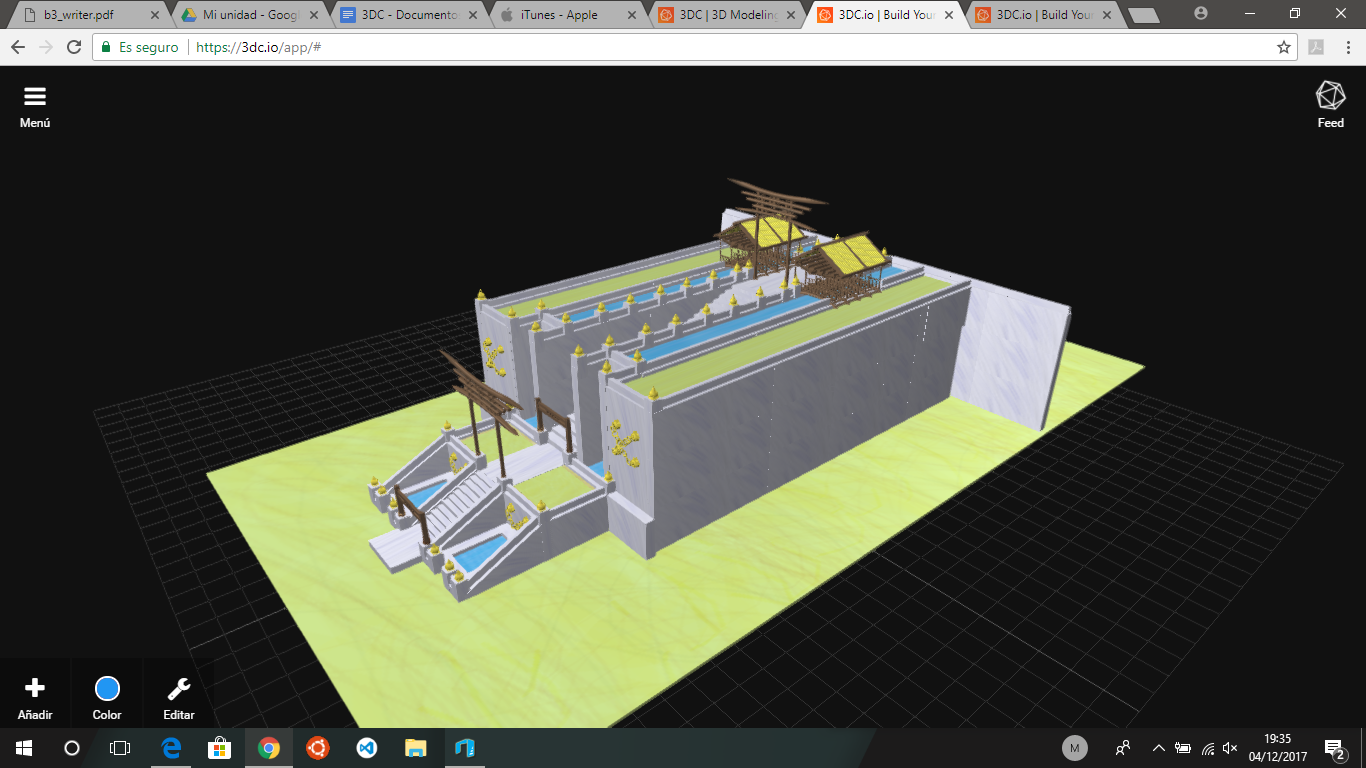Switch to the b3_writer.pdf tab

coord(85,15)
